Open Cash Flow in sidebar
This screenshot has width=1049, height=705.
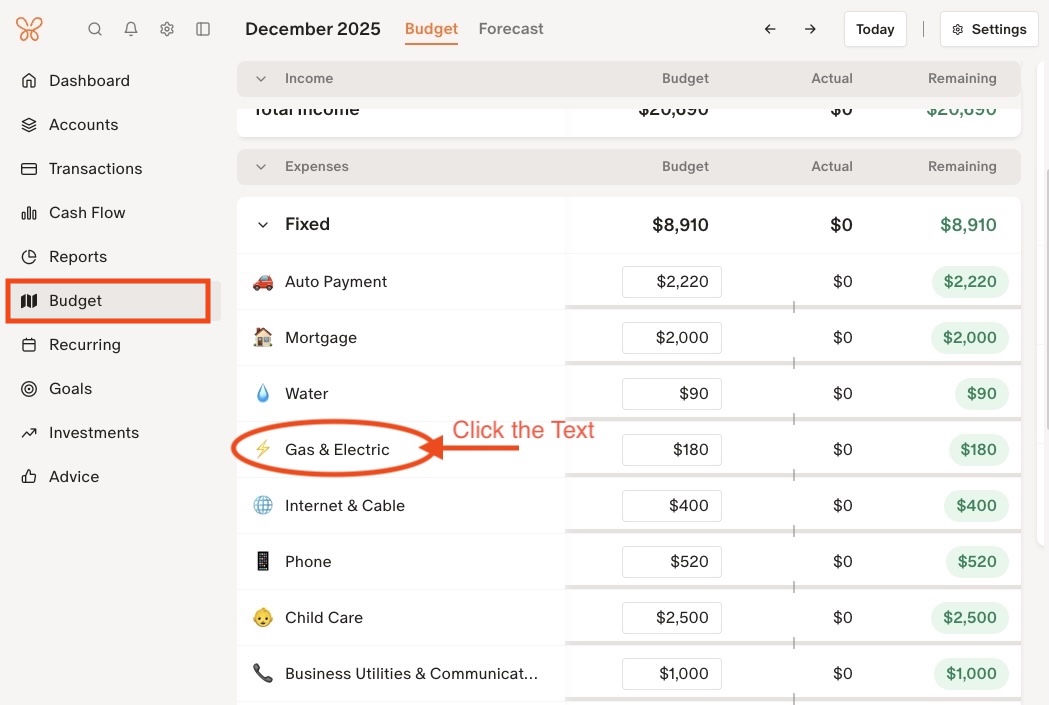pyautogui.click(x=87, y=213)
